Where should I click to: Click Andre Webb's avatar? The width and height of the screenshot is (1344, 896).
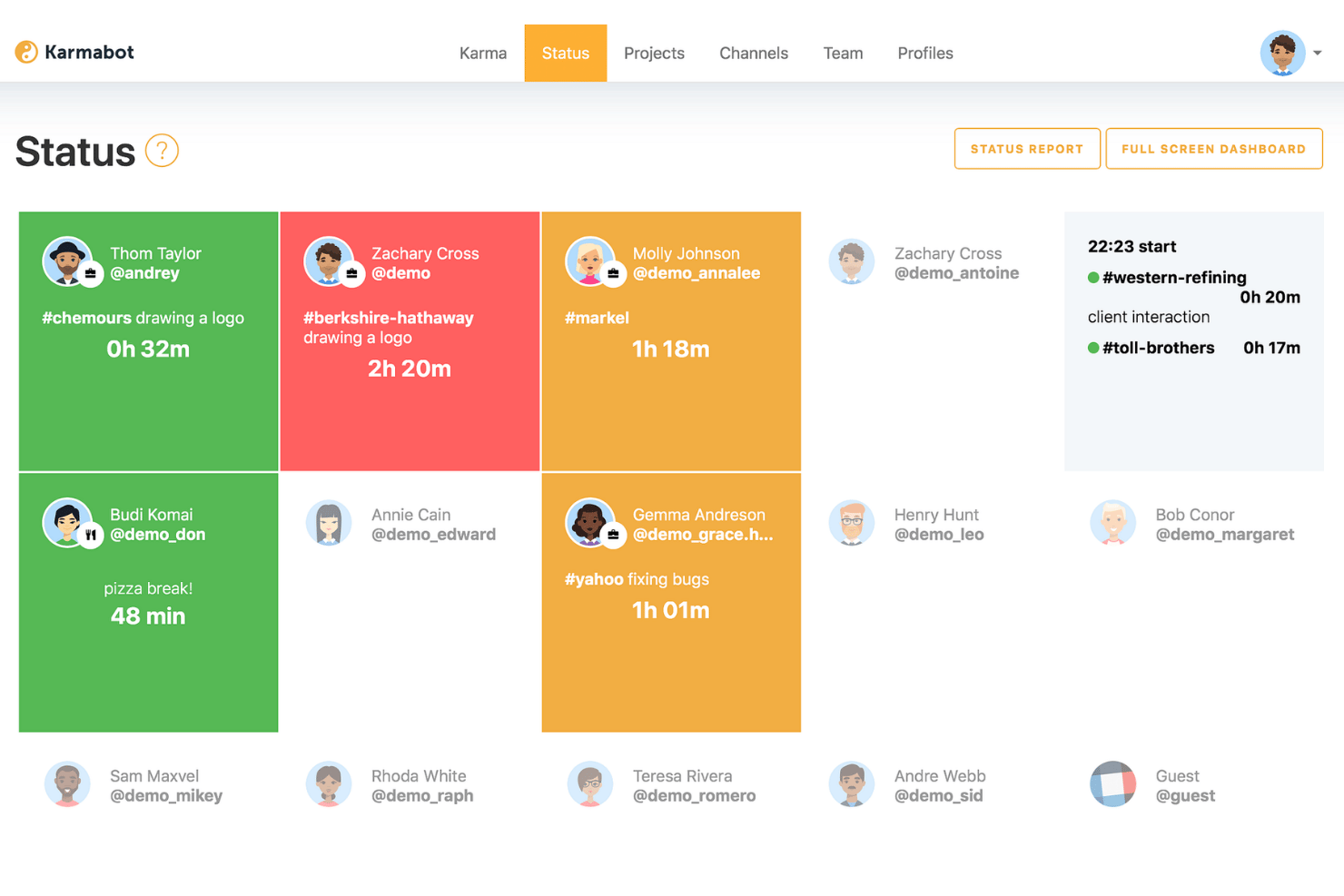tap(852, 784)
